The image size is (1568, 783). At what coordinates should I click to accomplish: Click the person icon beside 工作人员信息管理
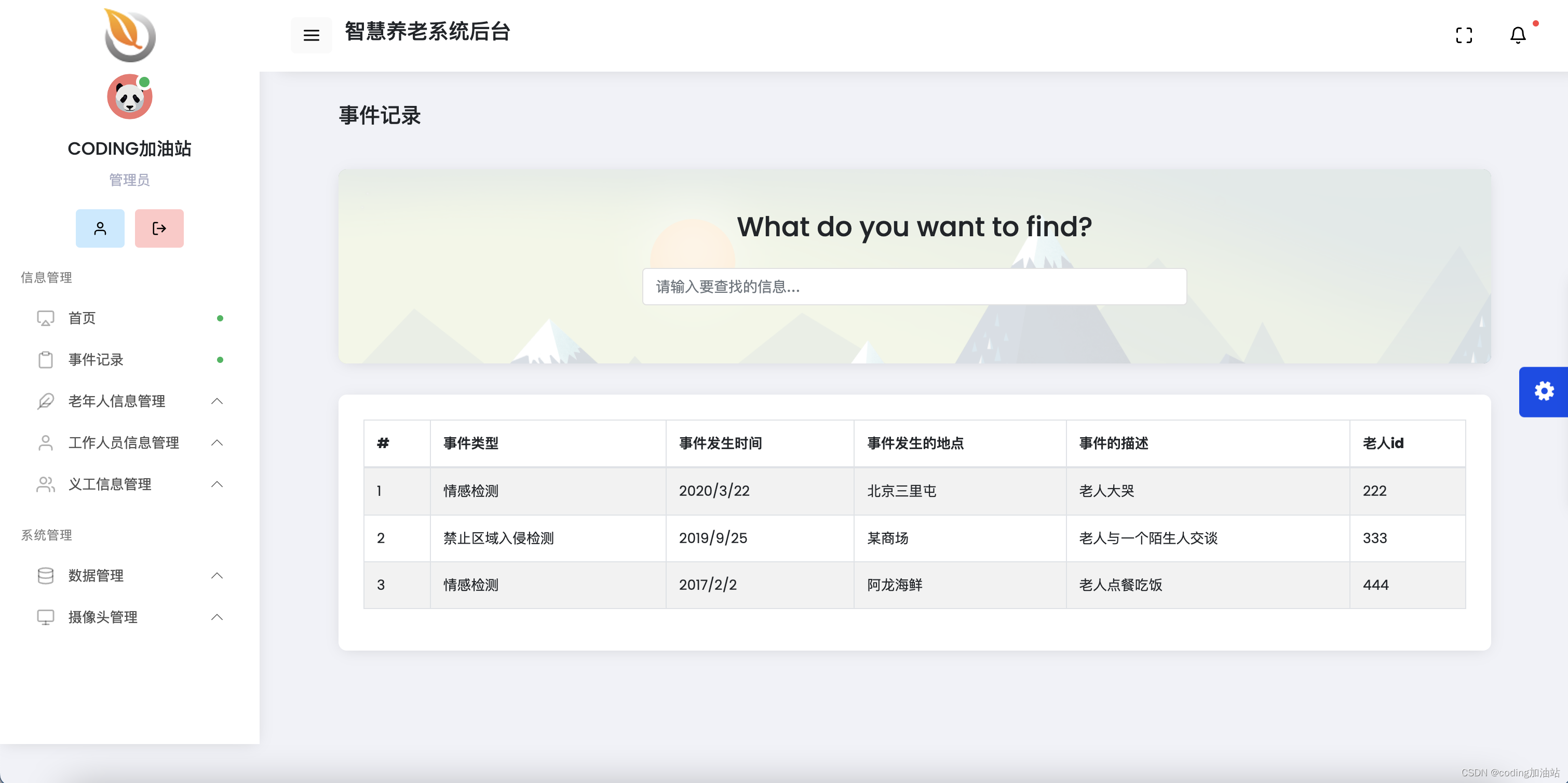[46, 443]
